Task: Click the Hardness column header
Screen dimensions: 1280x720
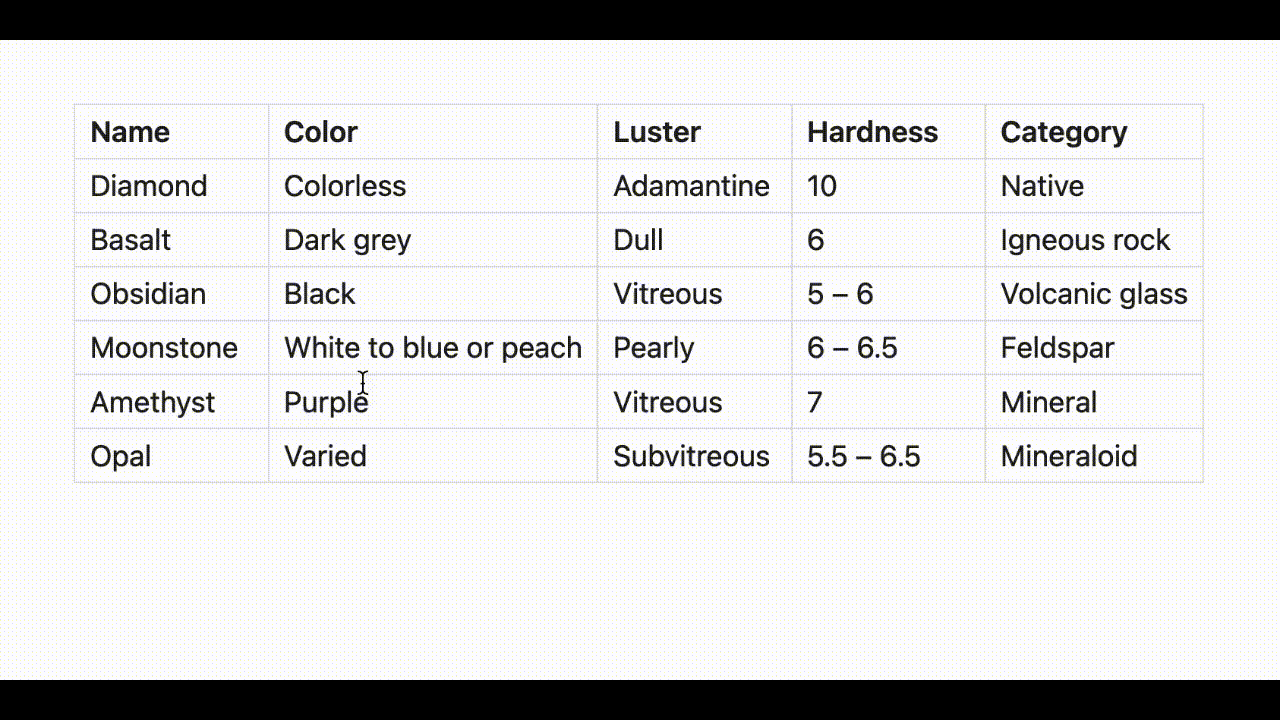Action: [872, 132]
